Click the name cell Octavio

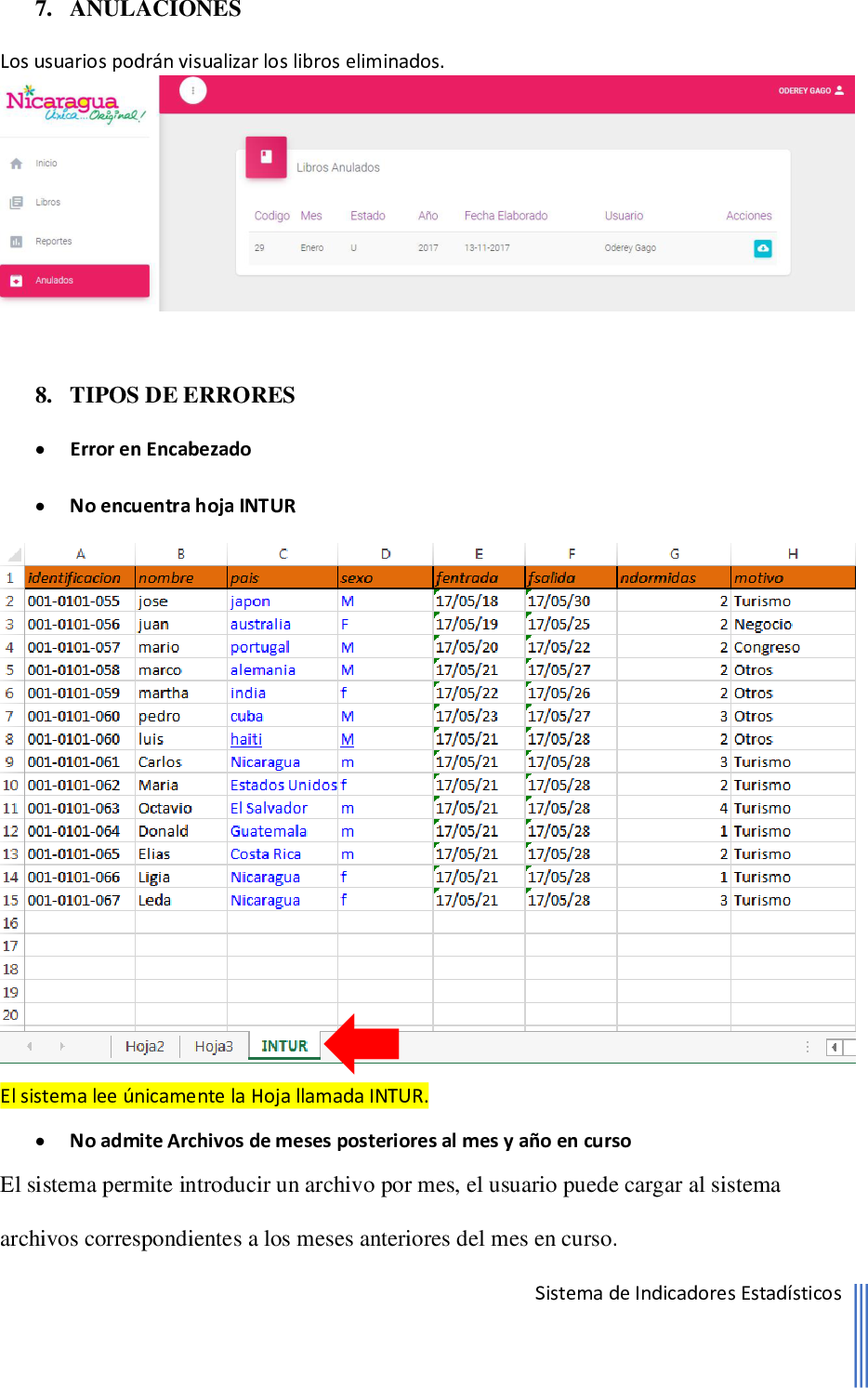(x=181, y=808)
